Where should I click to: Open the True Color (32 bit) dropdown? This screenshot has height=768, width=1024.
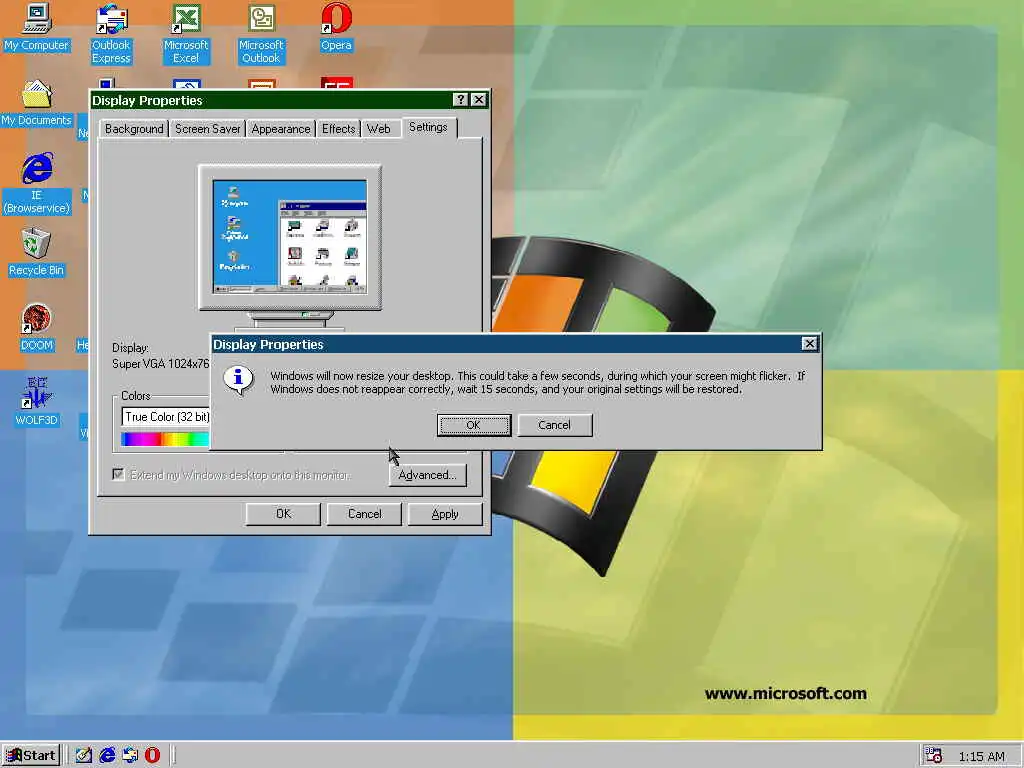coord(166,417)
